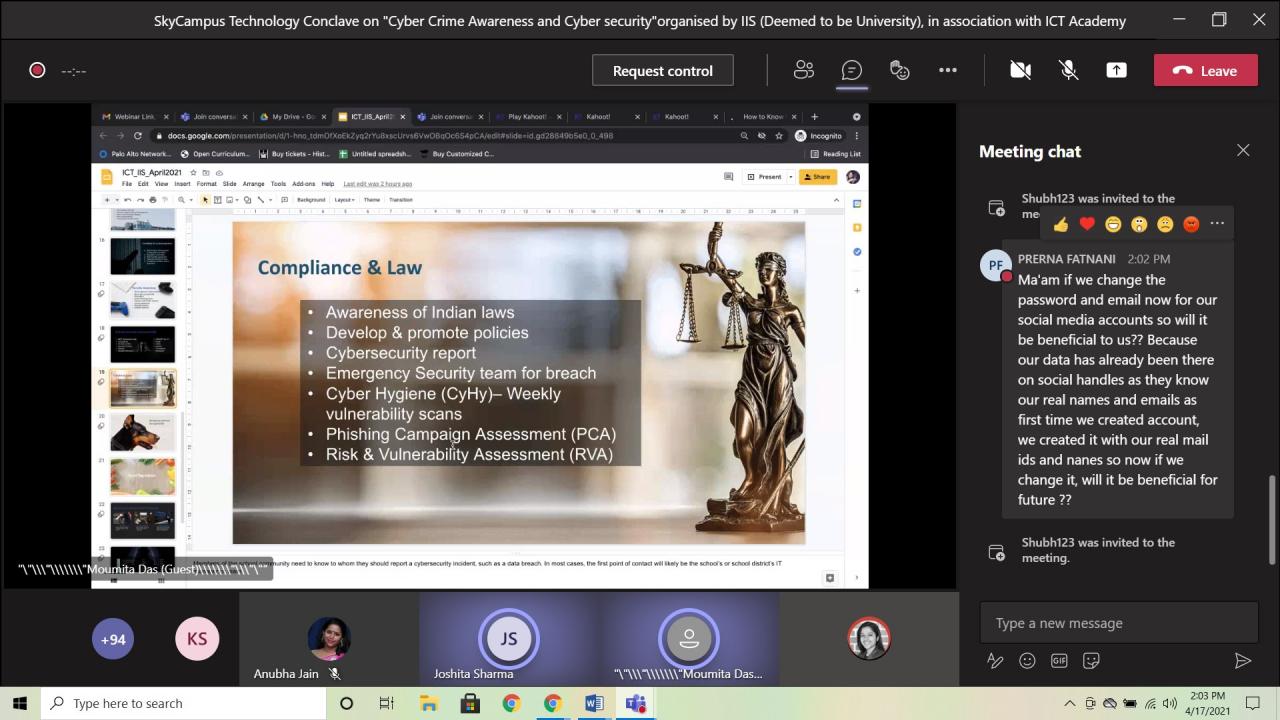
Task: Open the sticker picker in chat
Action: 1091,660
